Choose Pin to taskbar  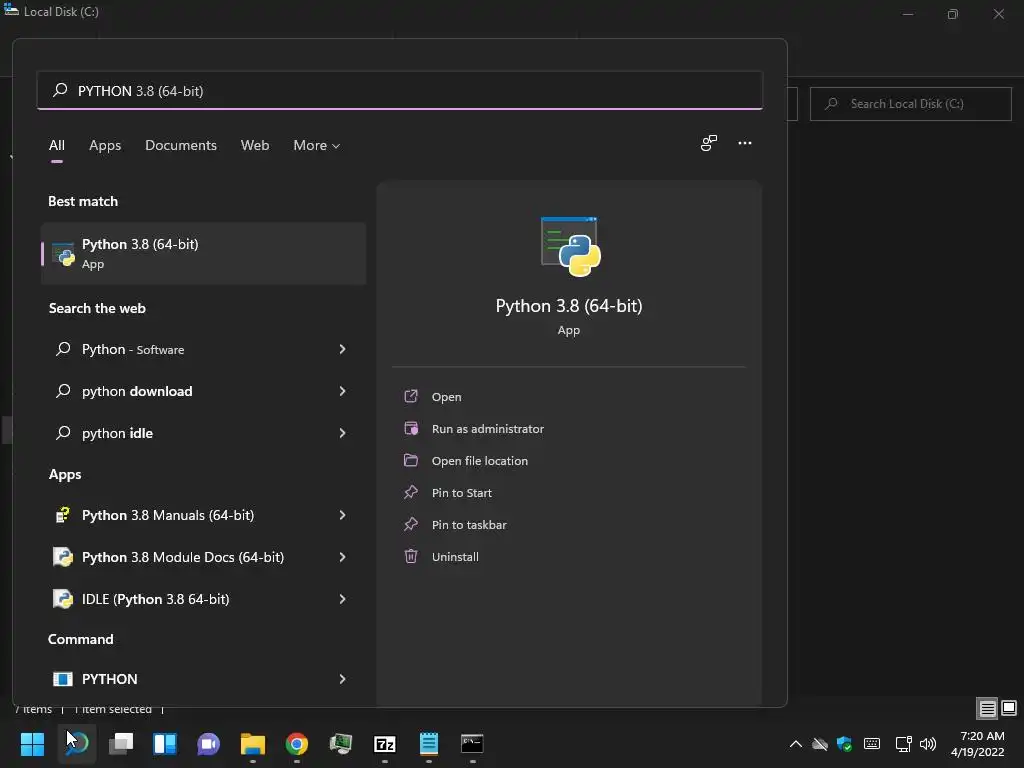[469, 525]
